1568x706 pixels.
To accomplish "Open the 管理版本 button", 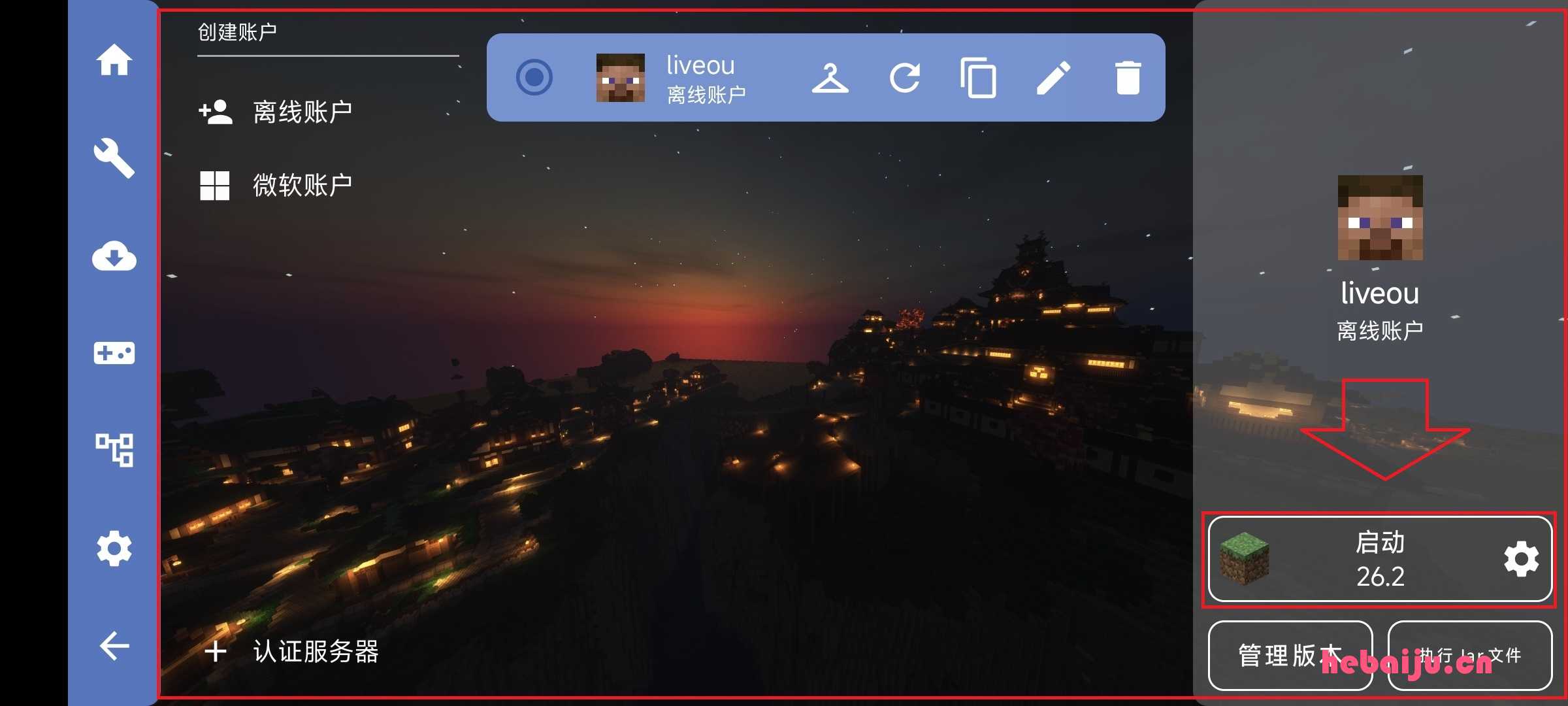I will pos(1290,655).
